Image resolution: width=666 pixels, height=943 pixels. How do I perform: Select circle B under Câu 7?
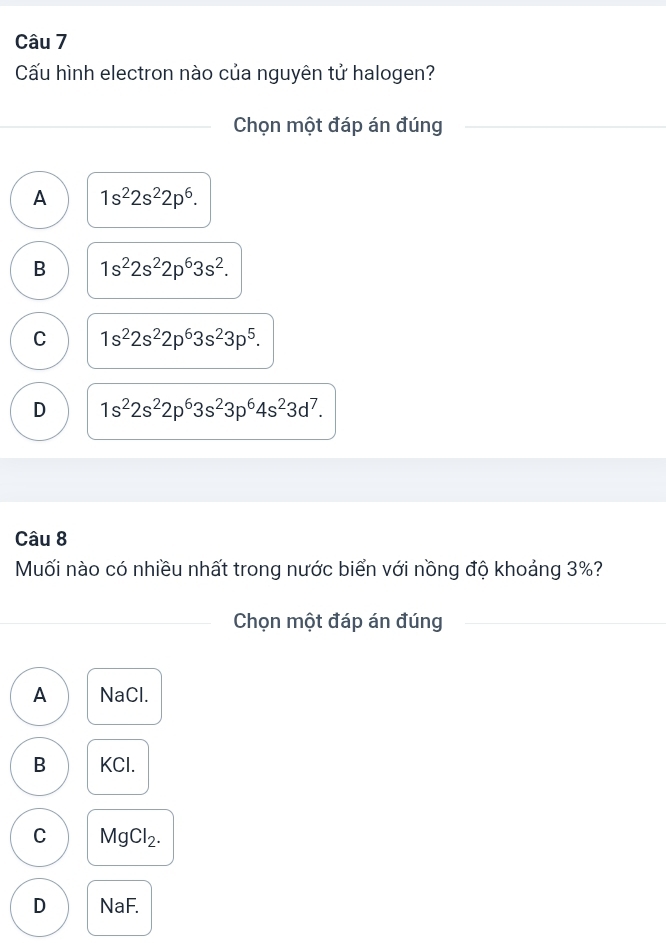(40, 269)
